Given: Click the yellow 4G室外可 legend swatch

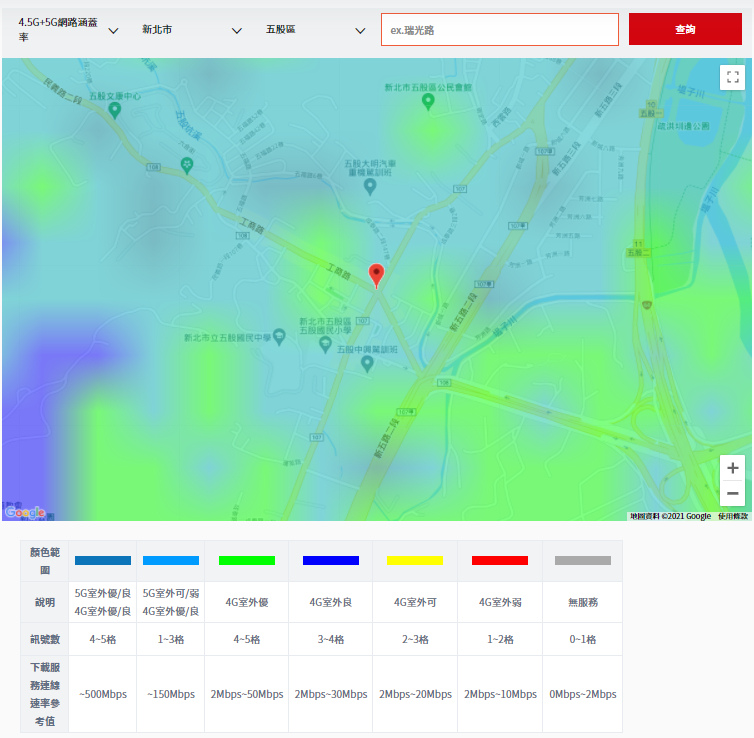Looking at the screenshot, I should (x=415, y=561).
